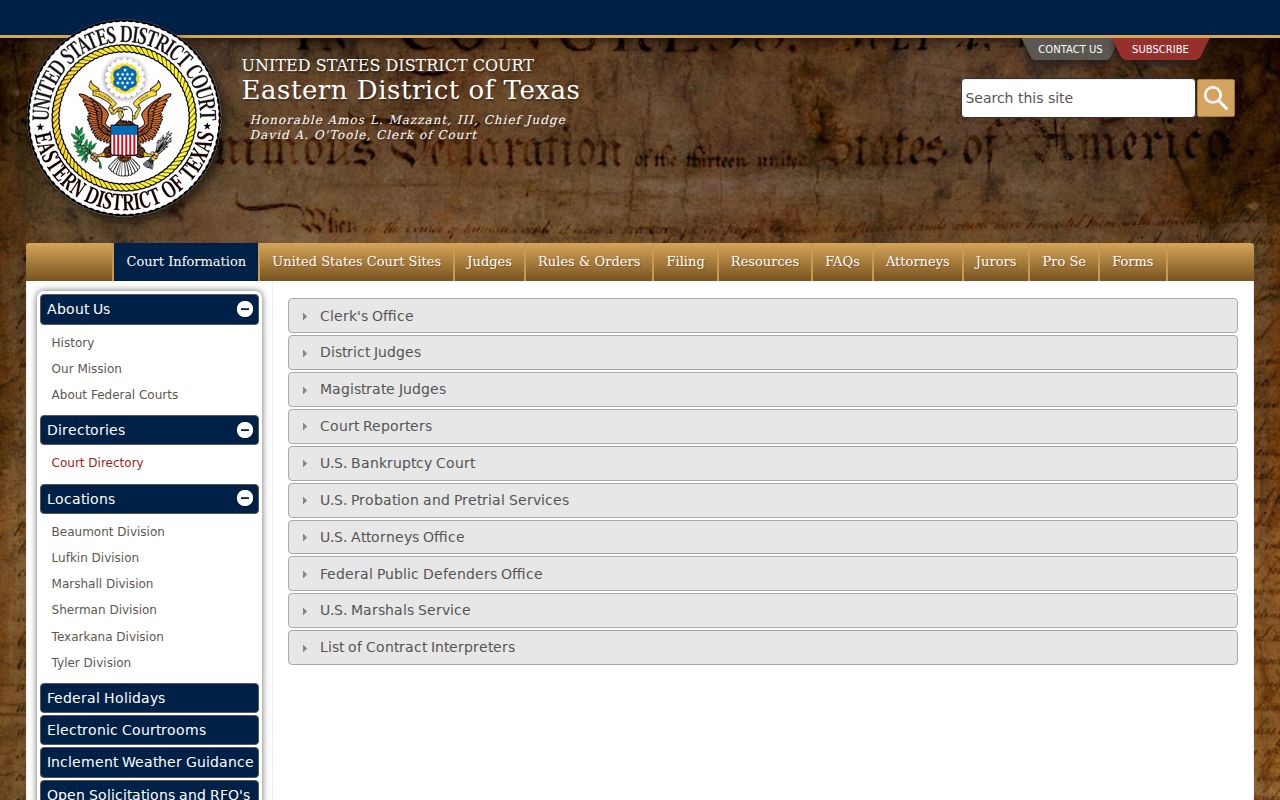The image size is (1280, 800).
Task: Expand U.S. Probation and Pretrial Services
Action: click(x=763, y=500)
